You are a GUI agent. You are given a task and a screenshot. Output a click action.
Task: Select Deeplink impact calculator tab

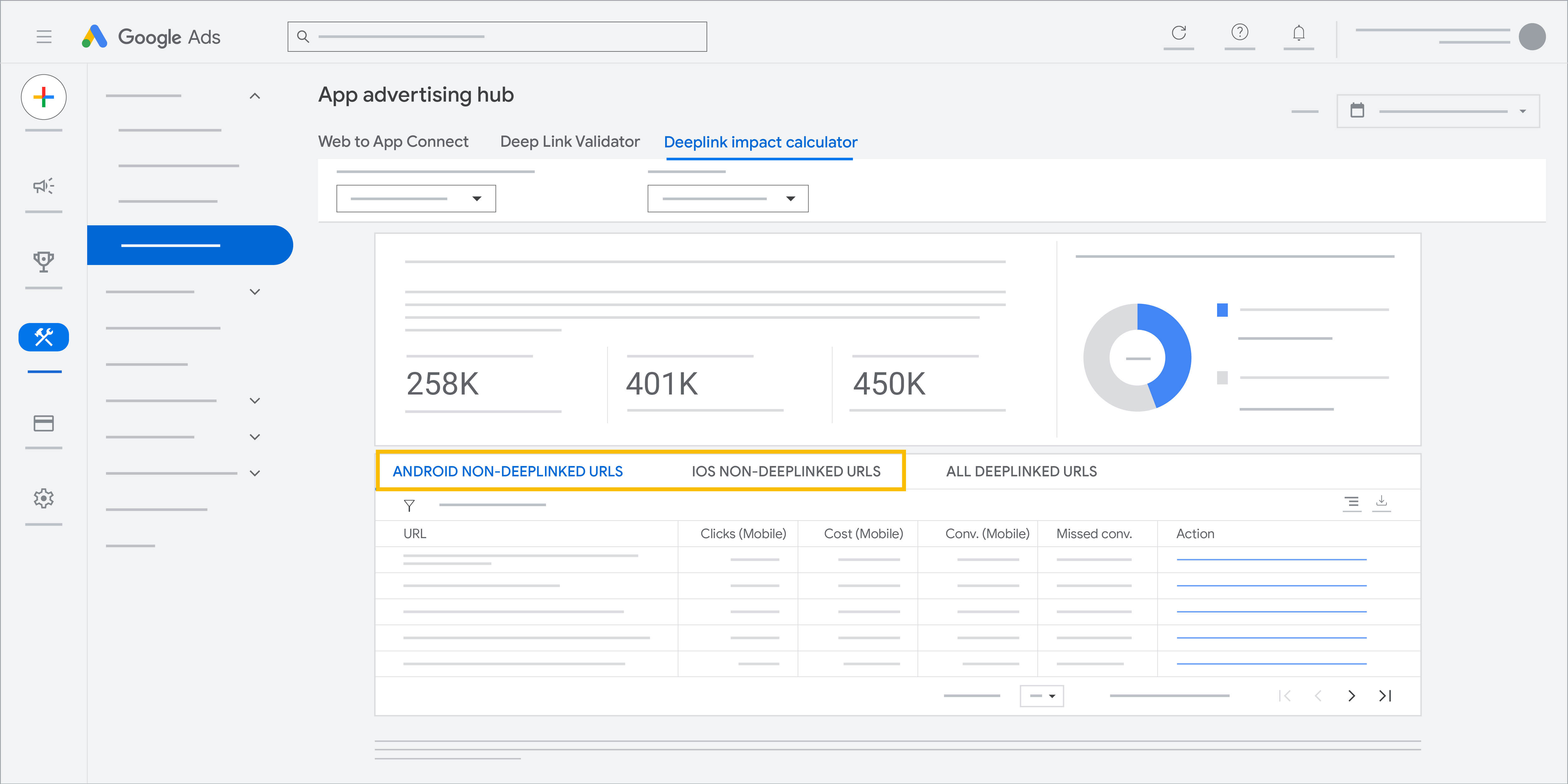(x=760, y=142)
